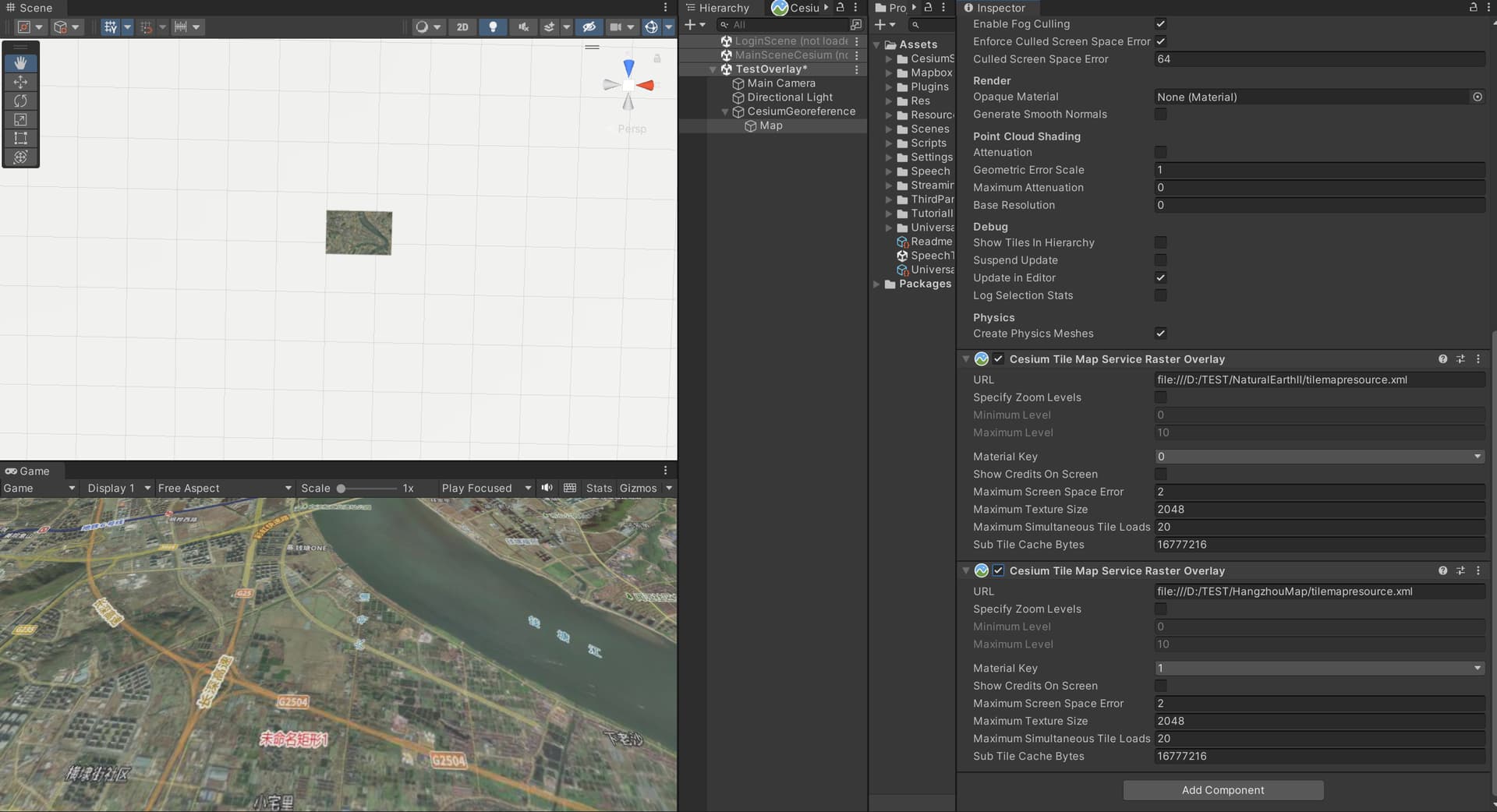Open the Free Aspect dropdown
Viewport: 1497px width, 812px height.
(x=225, y=488)
